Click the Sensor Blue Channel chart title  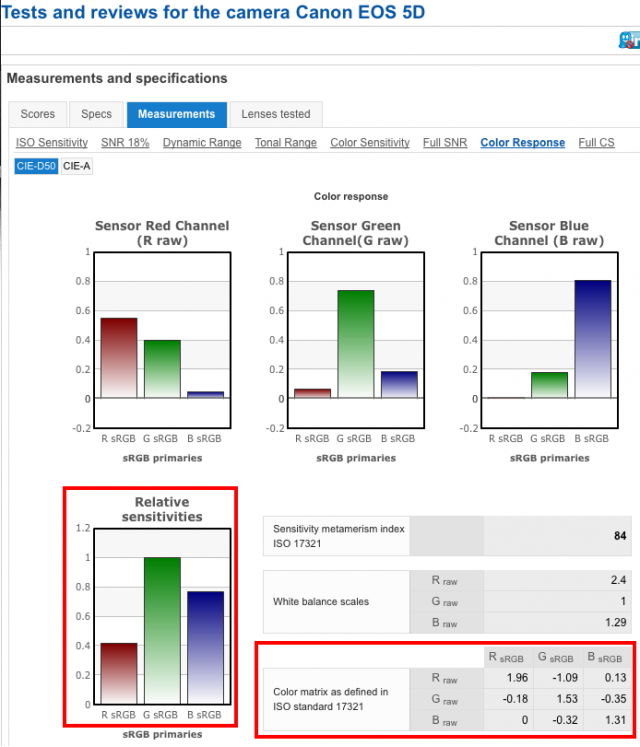click(549, 233)
